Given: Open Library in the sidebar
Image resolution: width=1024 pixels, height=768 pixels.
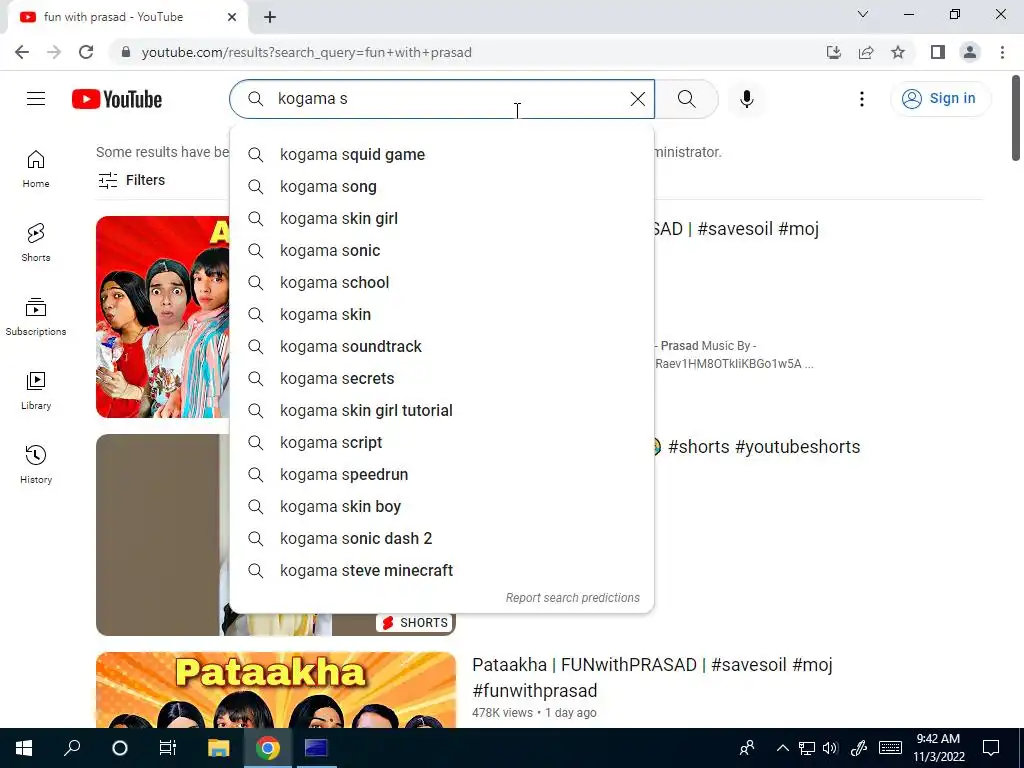Looking at the screenshot, I should click(x=36, y=391).
